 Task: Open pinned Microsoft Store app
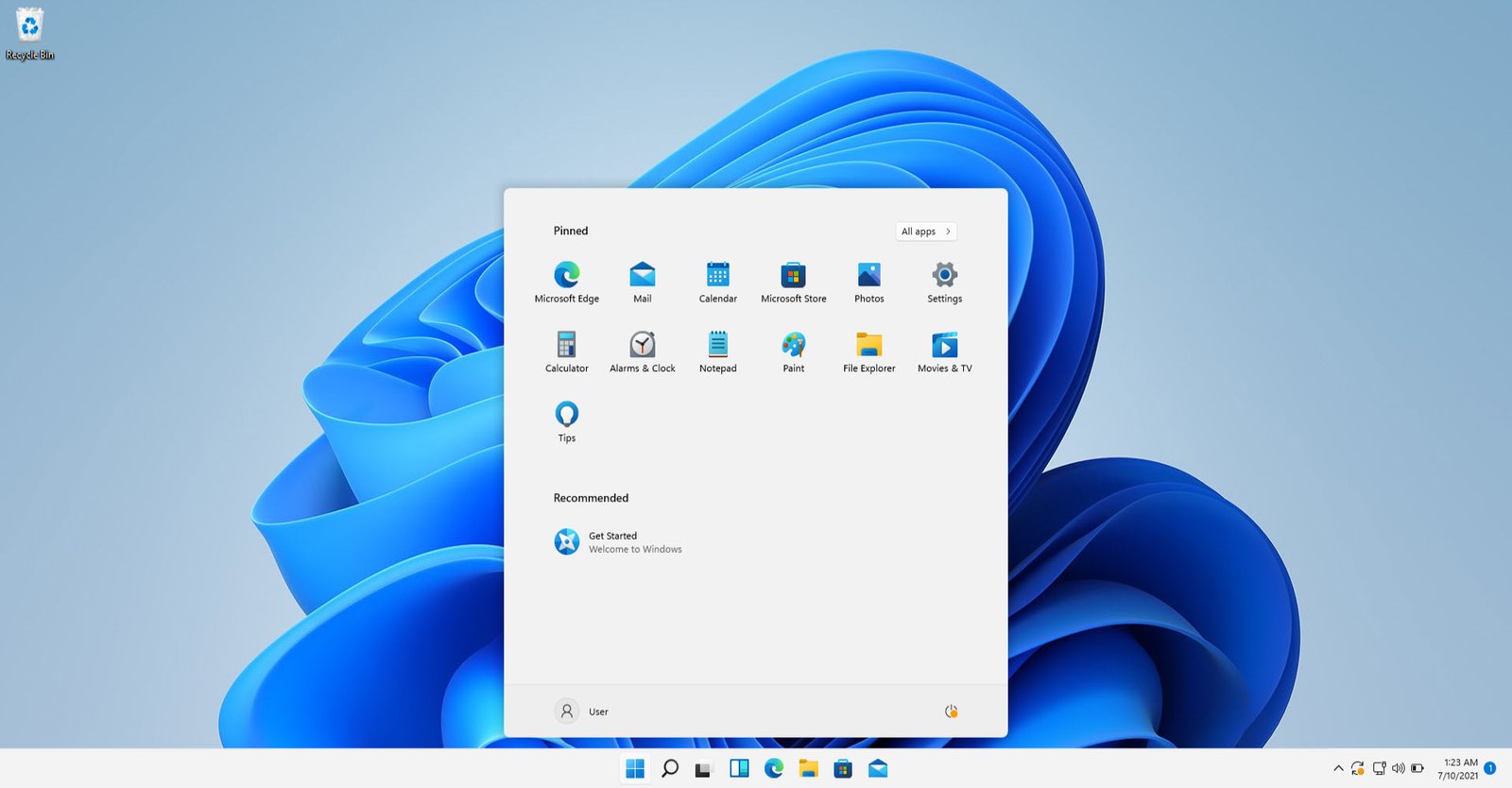click(794, 283)
